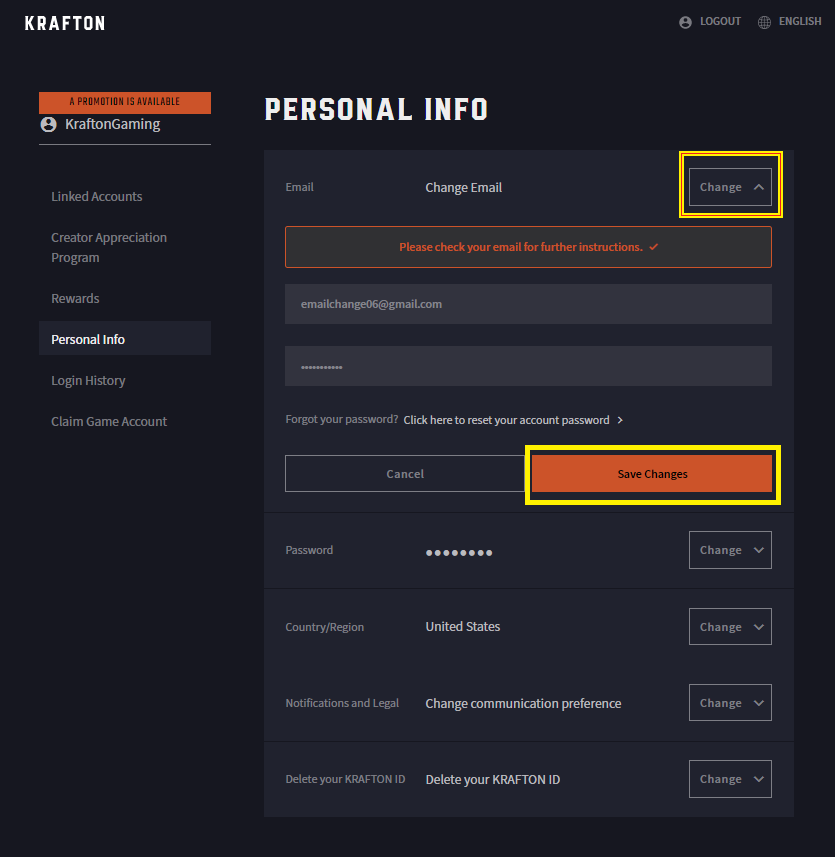Click the new email address input field
835x857 pixels.
click(528, 304)
